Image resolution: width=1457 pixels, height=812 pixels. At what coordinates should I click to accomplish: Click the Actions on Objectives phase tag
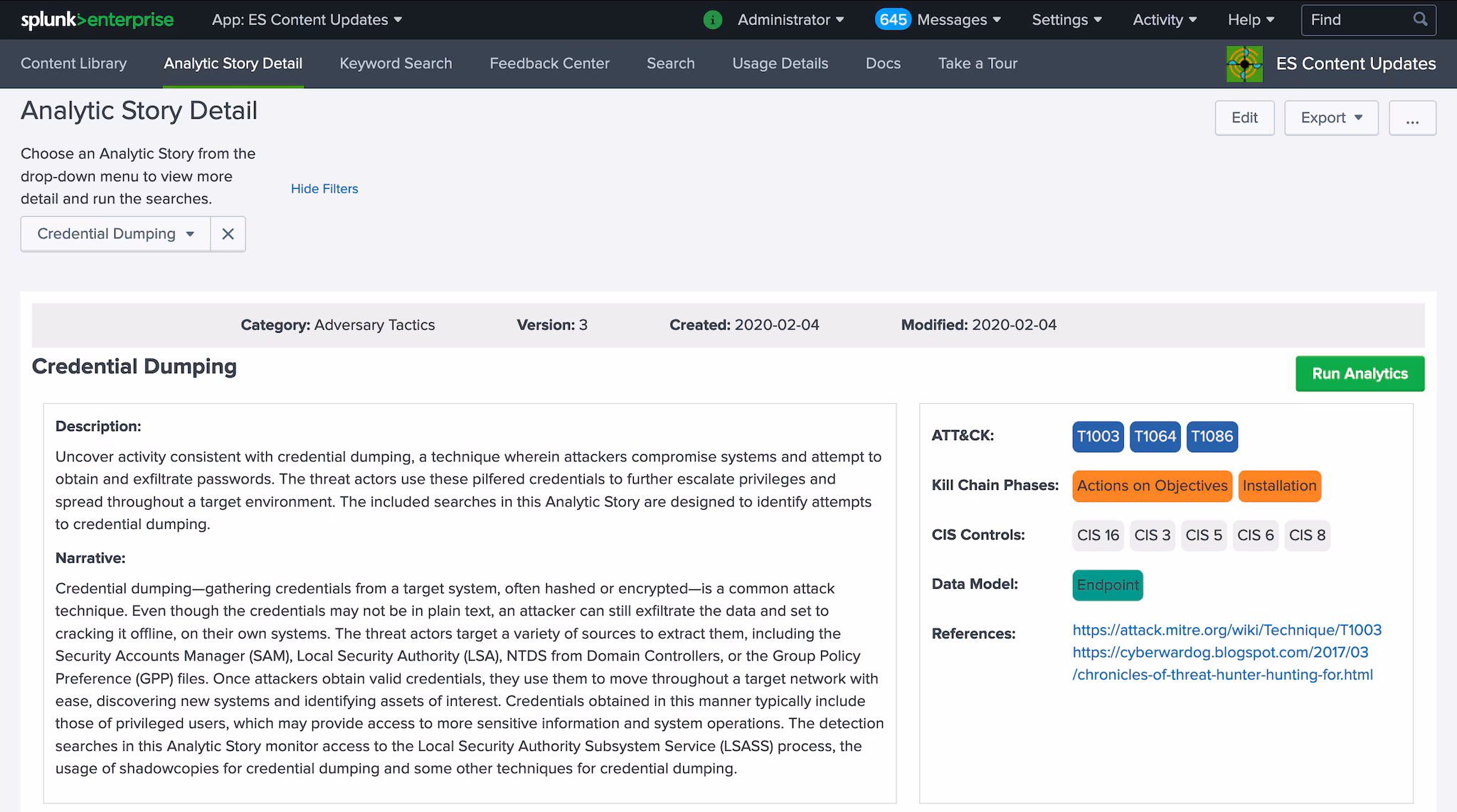coord(1152,486)
